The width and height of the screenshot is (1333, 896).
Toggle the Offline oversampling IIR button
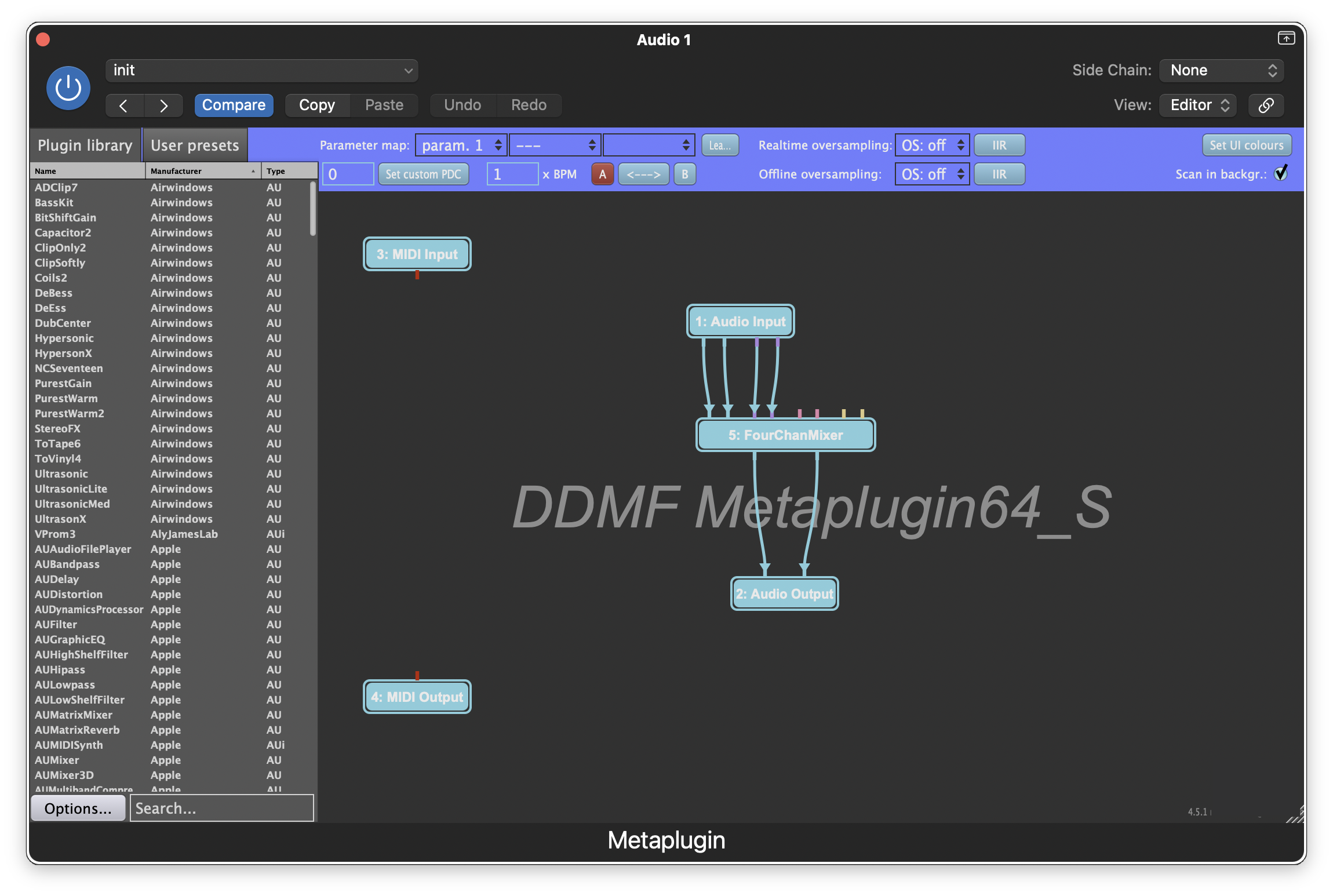point(999,174)
